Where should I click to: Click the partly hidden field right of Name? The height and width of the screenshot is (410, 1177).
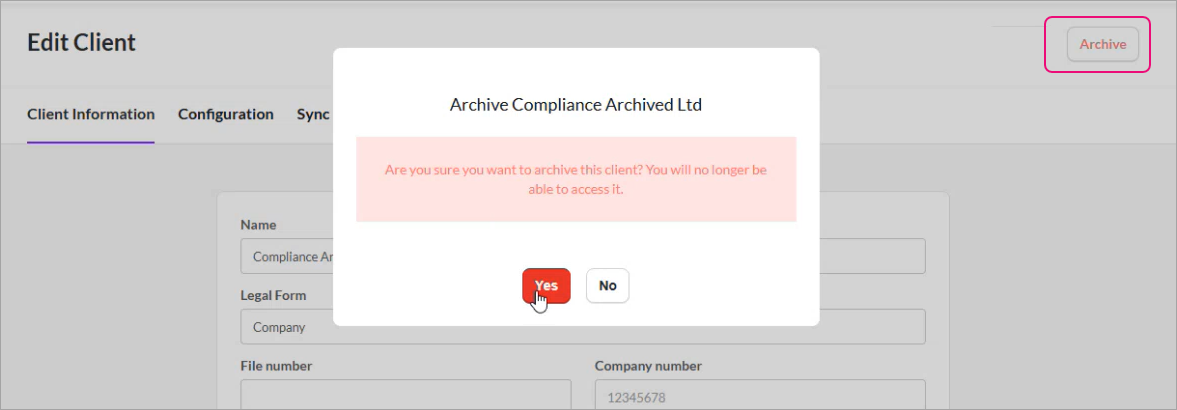pos(872,256)
